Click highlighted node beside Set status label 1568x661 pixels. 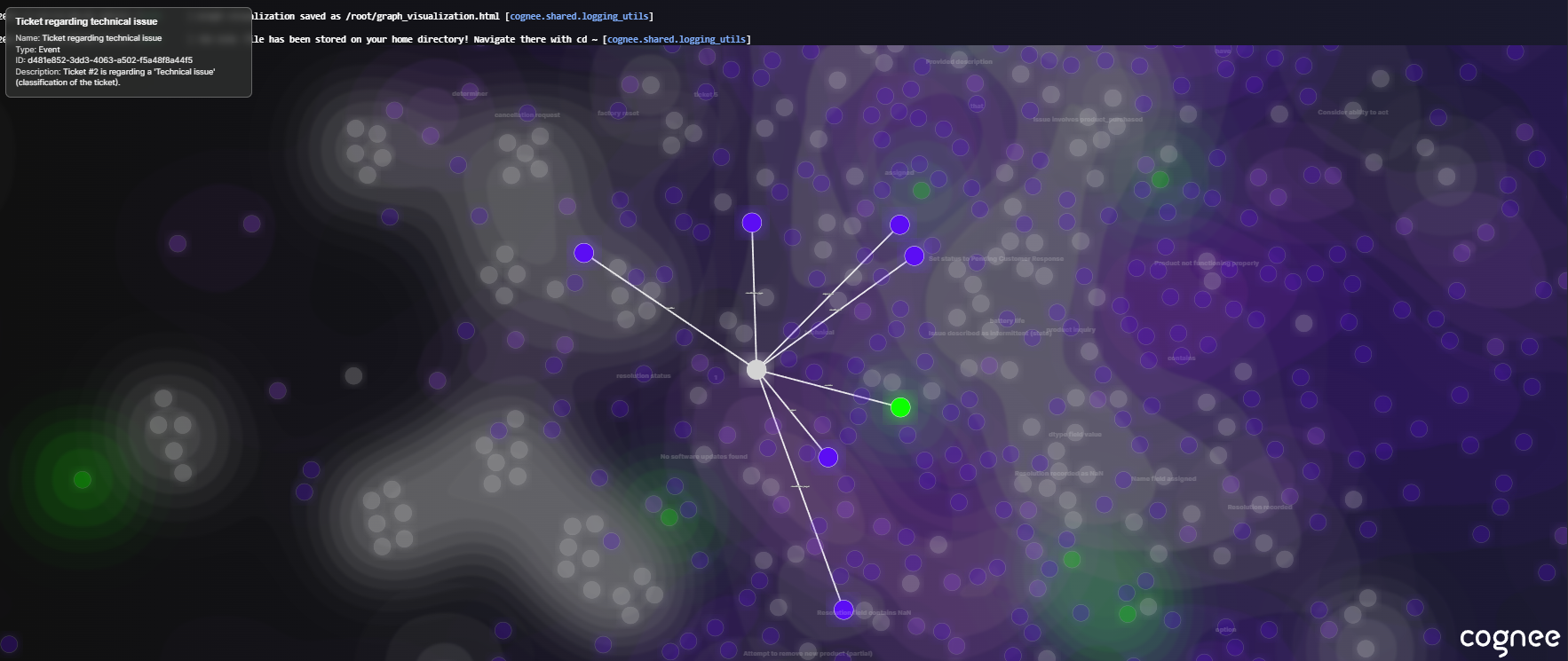tap(914, 256)
